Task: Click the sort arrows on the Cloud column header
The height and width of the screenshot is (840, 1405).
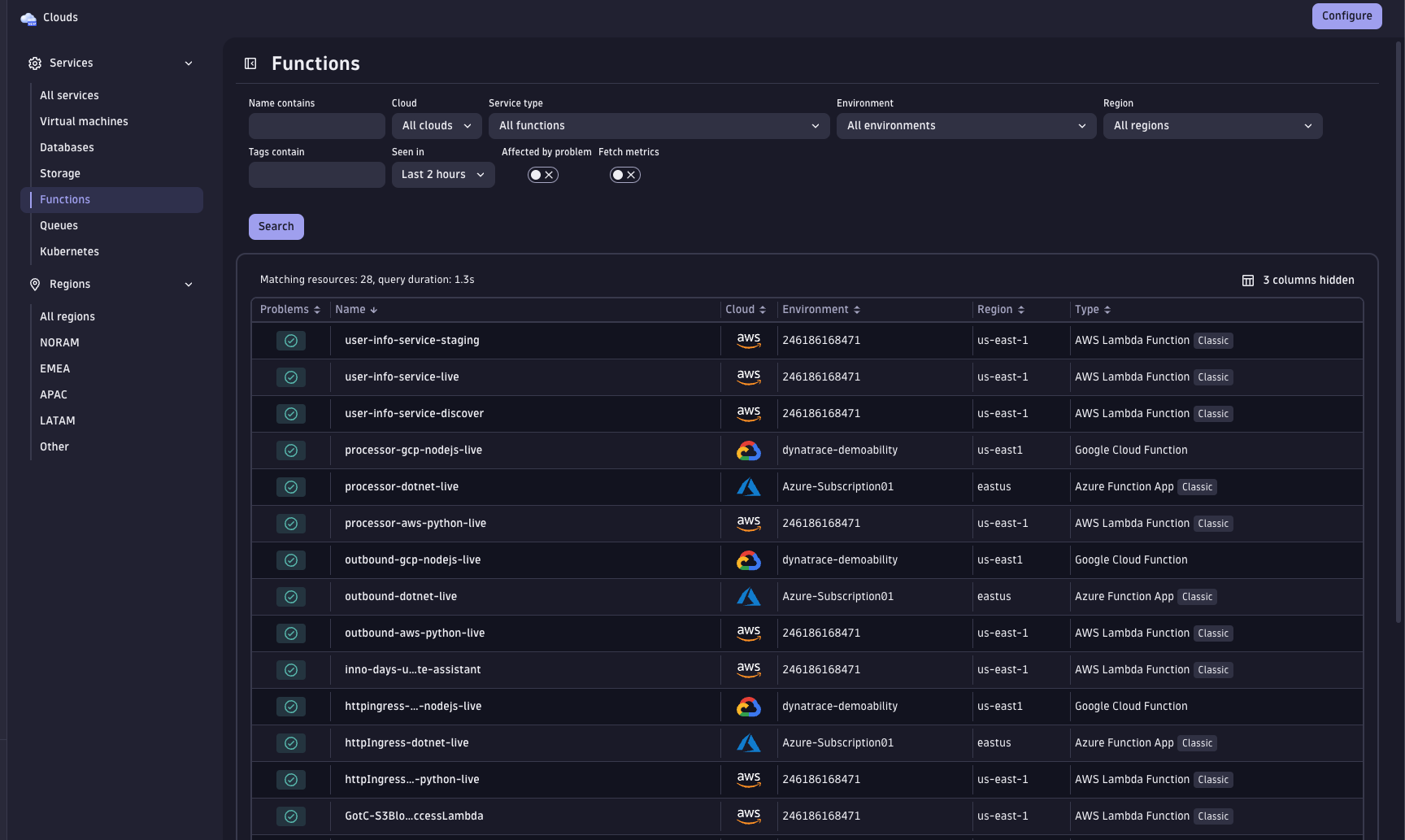Action: tap(763, 309)
